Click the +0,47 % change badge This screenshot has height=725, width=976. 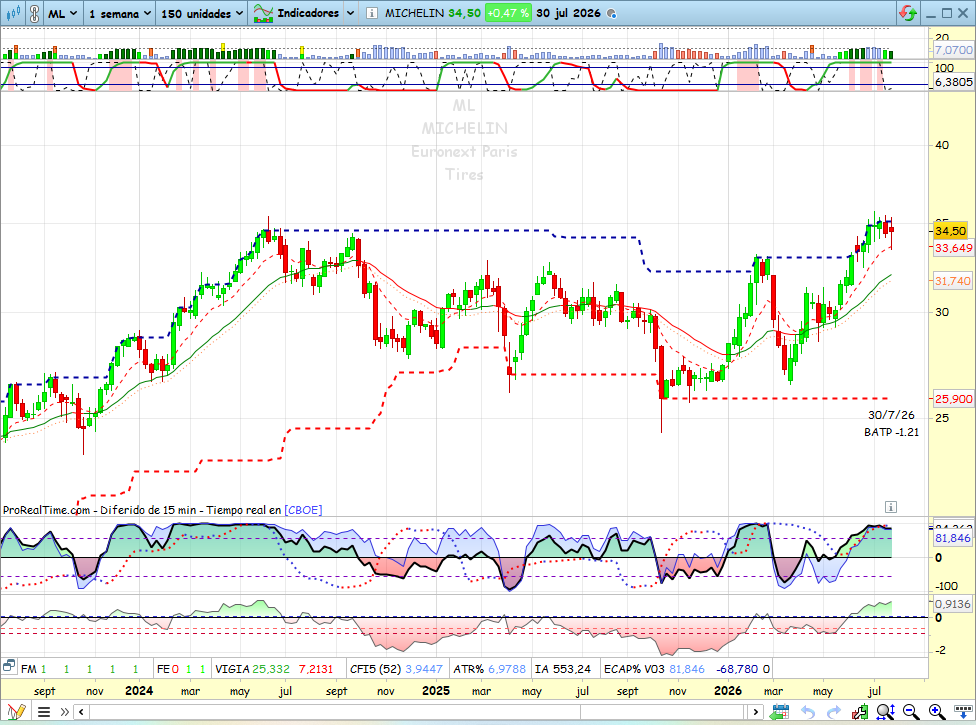508,13
